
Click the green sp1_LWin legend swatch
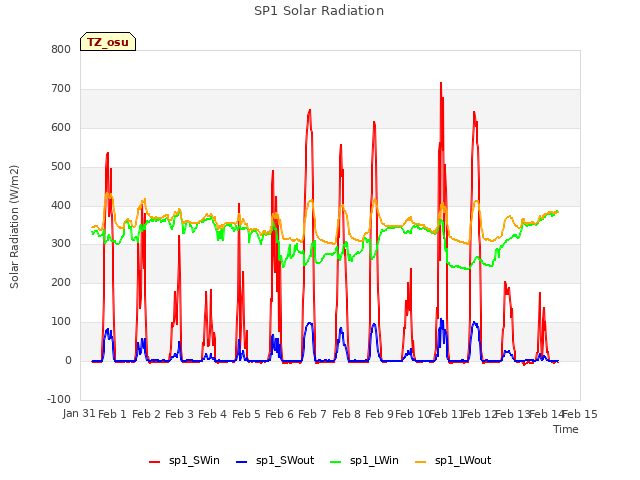(336, 462)
